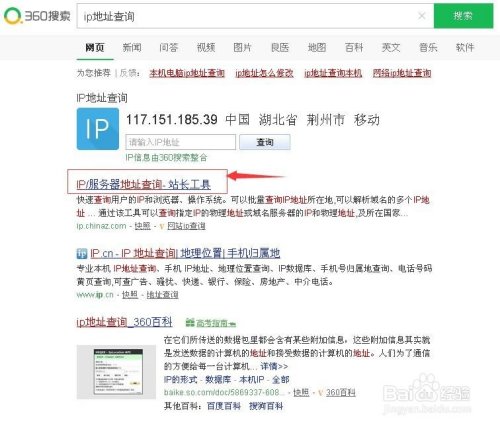The height and width of the screenshot is (427, 500).
Task: Click the 360百科 result thumbnail image
Action: coord(116,372)
